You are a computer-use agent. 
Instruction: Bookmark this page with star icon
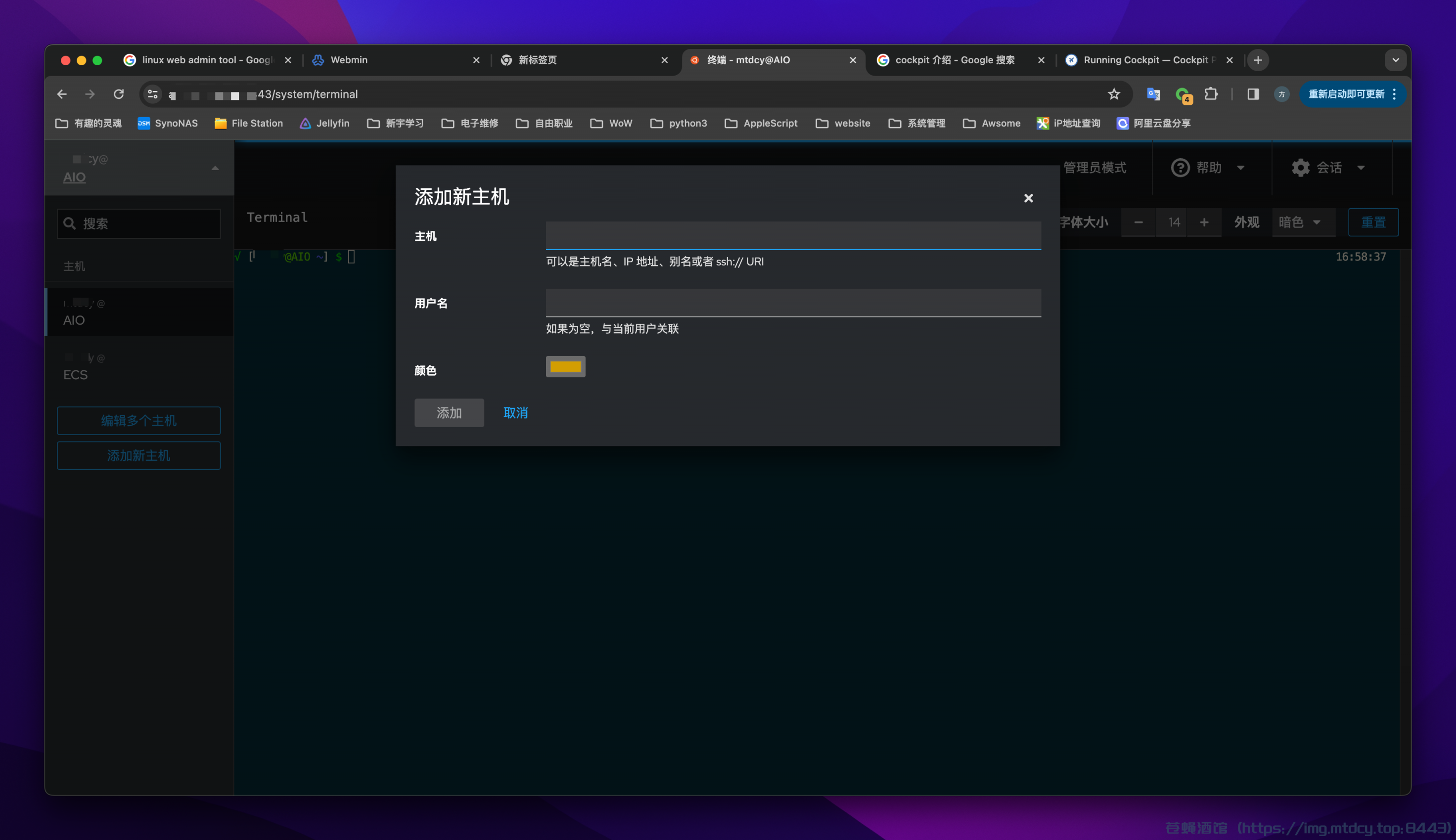click(x=1114, y=94)
